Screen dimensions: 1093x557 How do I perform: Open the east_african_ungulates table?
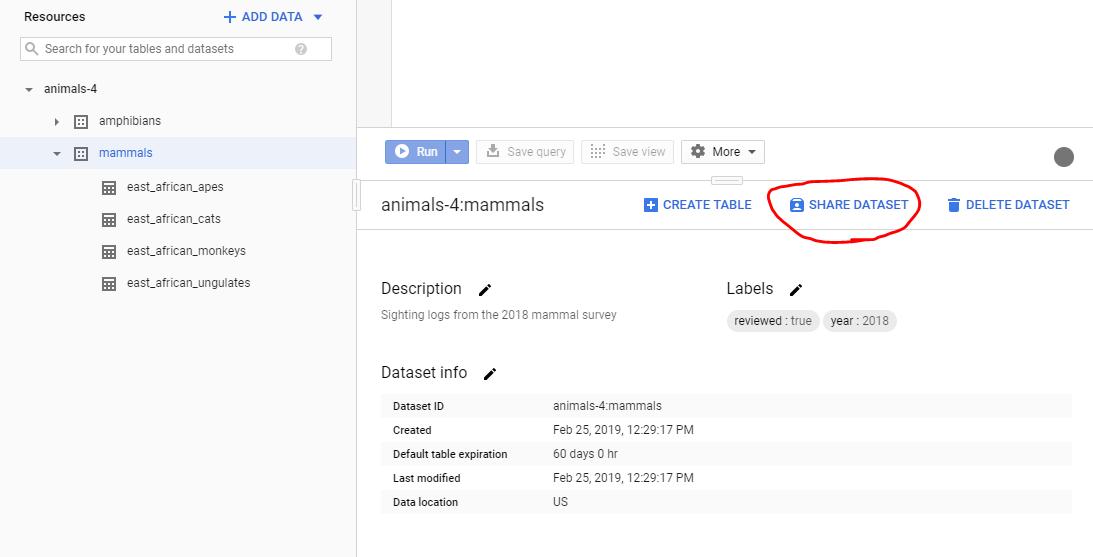[188, 283]
